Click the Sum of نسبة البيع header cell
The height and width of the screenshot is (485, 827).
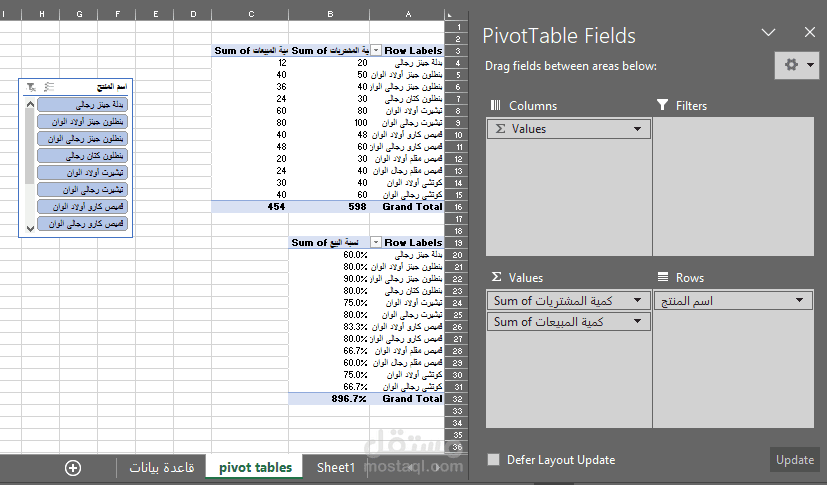[x=329, y=242]
